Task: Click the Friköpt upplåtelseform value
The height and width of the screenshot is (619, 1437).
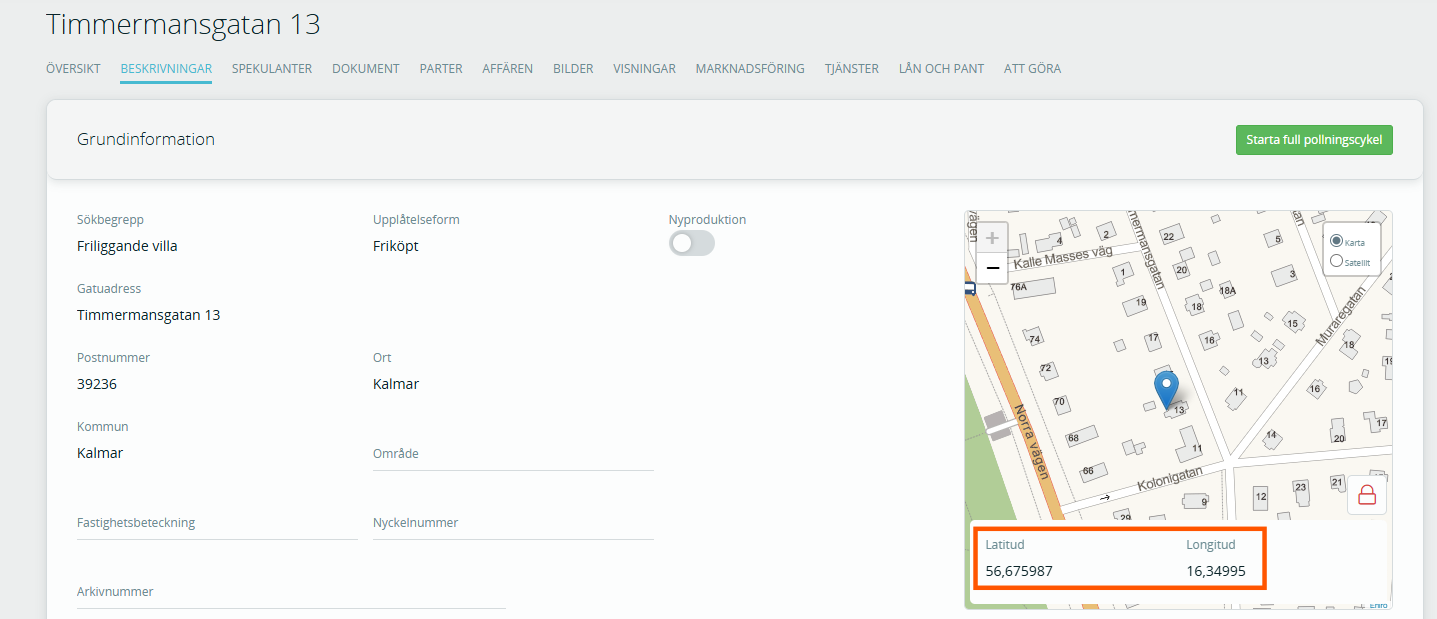Action: [x=396, y=246]
